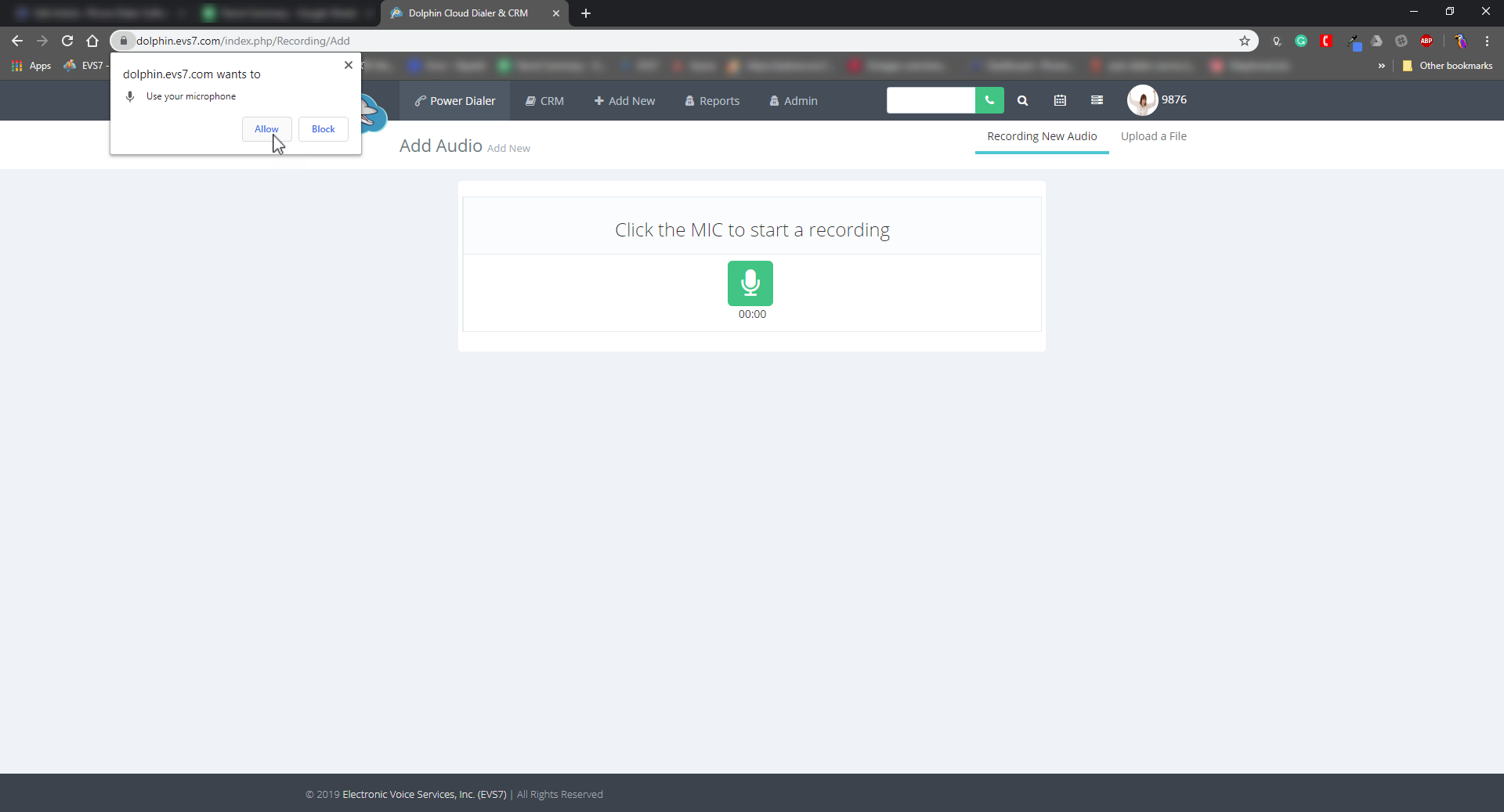Click the site lock icon
Viewport: 1504px width, 812px height.
(123, 41)
